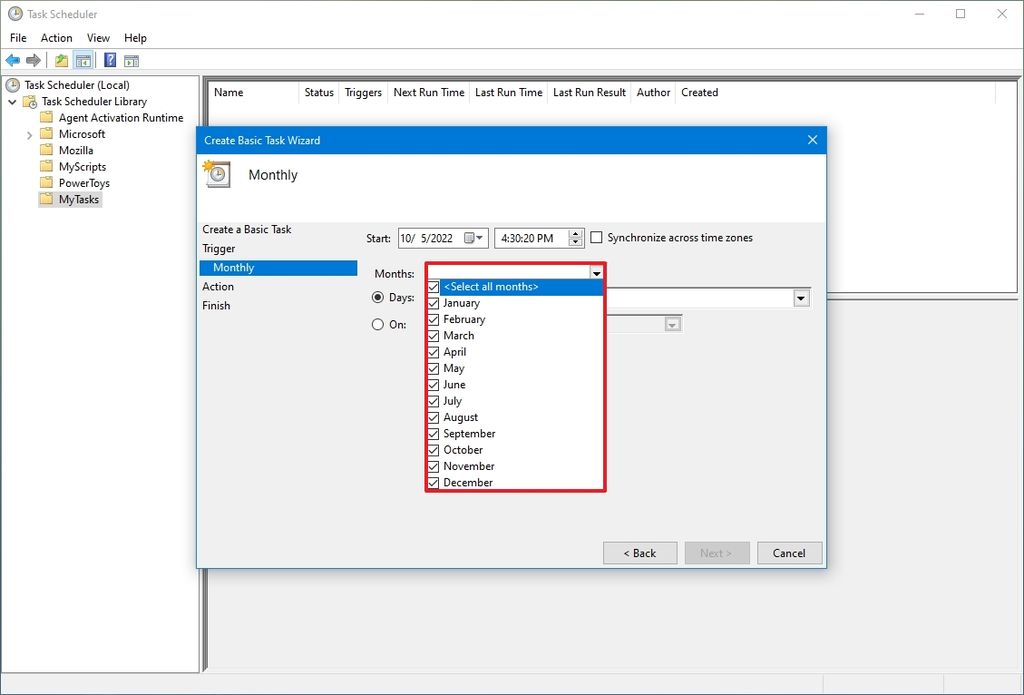This screenshot has width=1024, height=695.
Task: Click the Cancel button
Action: coord(789,553)
